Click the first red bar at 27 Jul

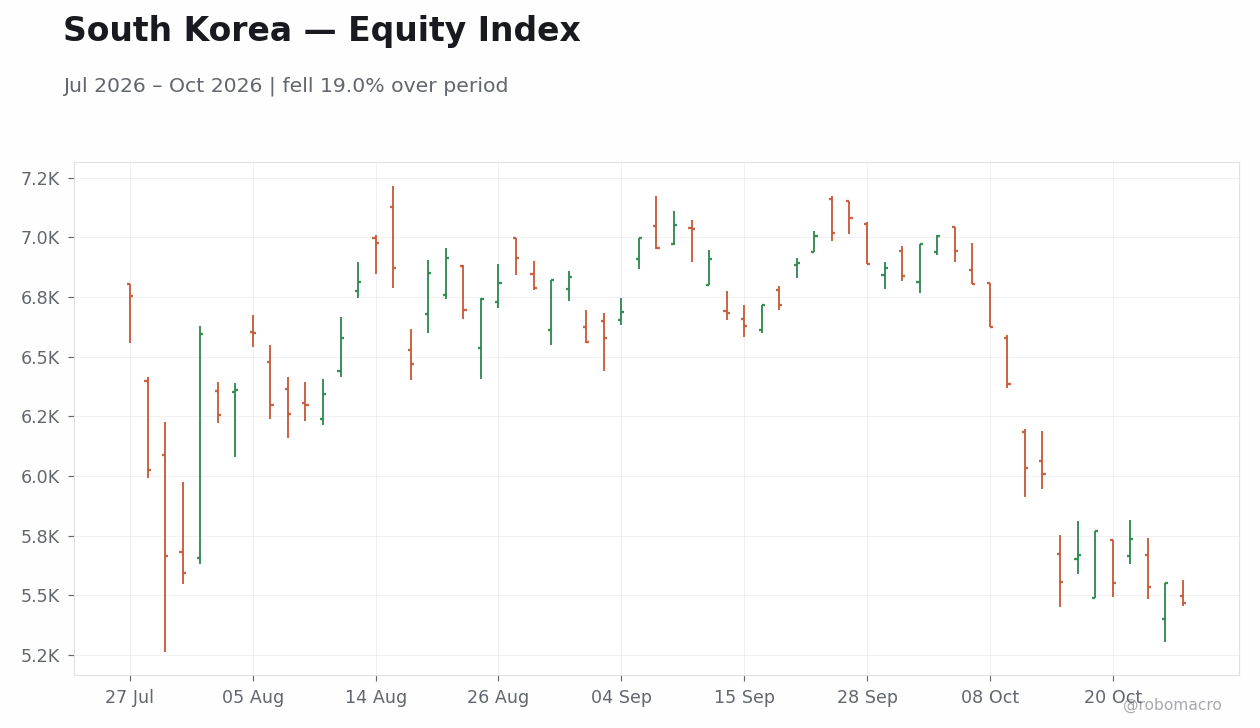point(130,313)
